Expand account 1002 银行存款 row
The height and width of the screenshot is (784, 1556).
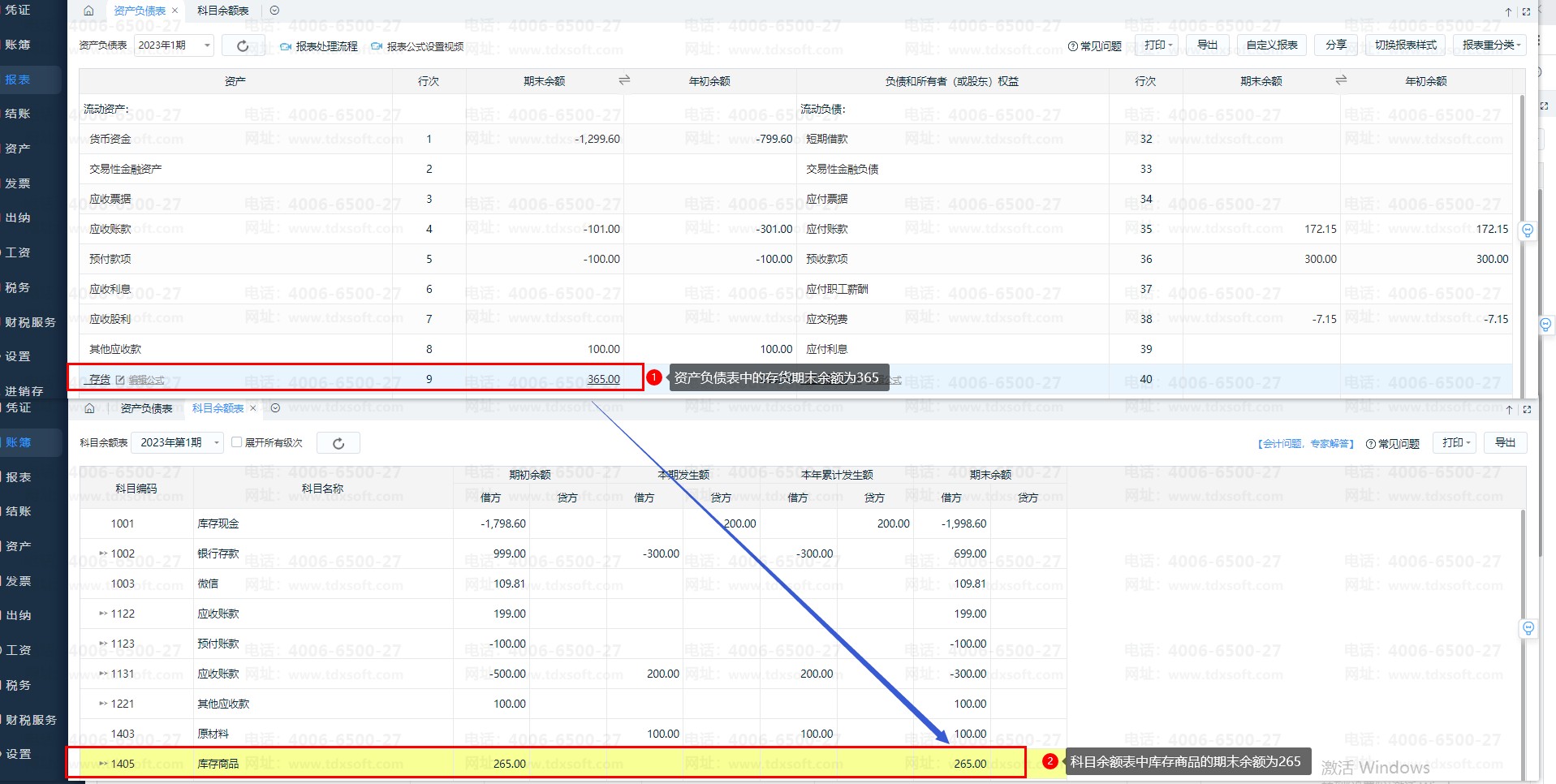tap(103, 554)
